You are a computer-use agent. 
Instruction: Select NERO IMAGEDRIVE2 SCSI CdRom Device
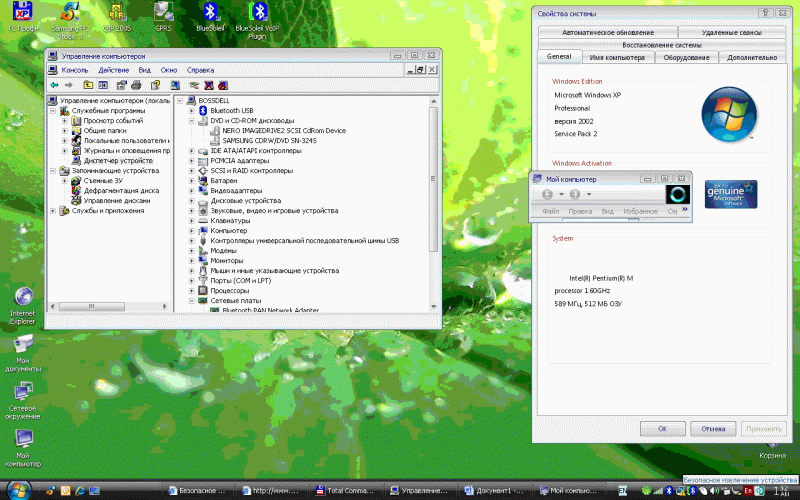click(x=284, y=131)
